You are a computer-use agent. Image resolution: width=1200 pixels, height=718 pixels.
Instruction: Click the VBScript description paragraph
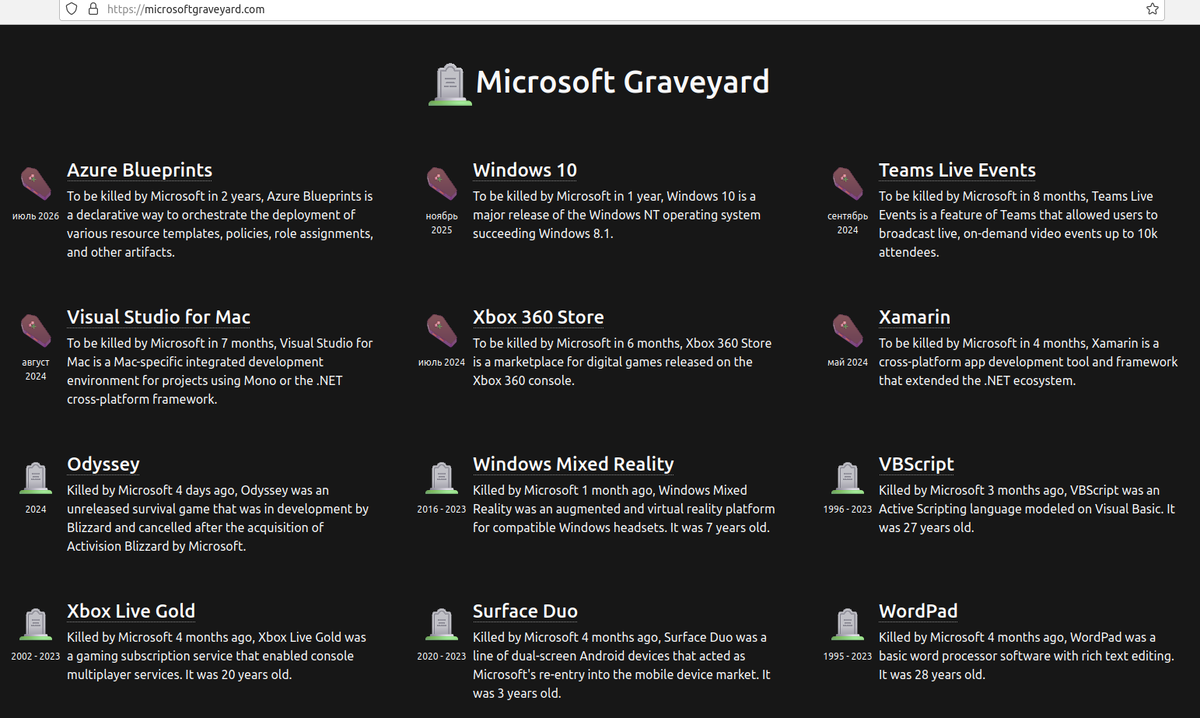[x=1027, y=509]
